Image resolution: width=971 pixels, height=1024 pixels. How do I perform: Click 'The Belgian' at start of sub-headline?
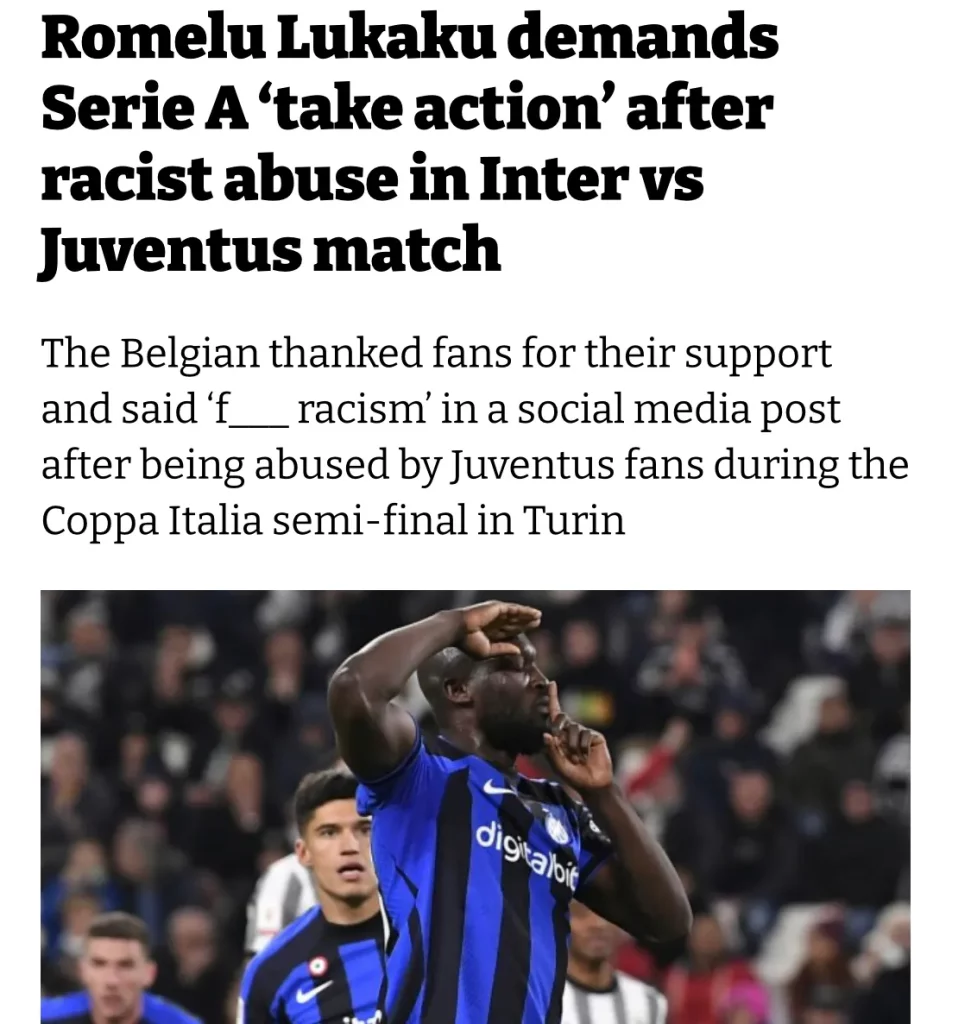(x=150, y=355)
